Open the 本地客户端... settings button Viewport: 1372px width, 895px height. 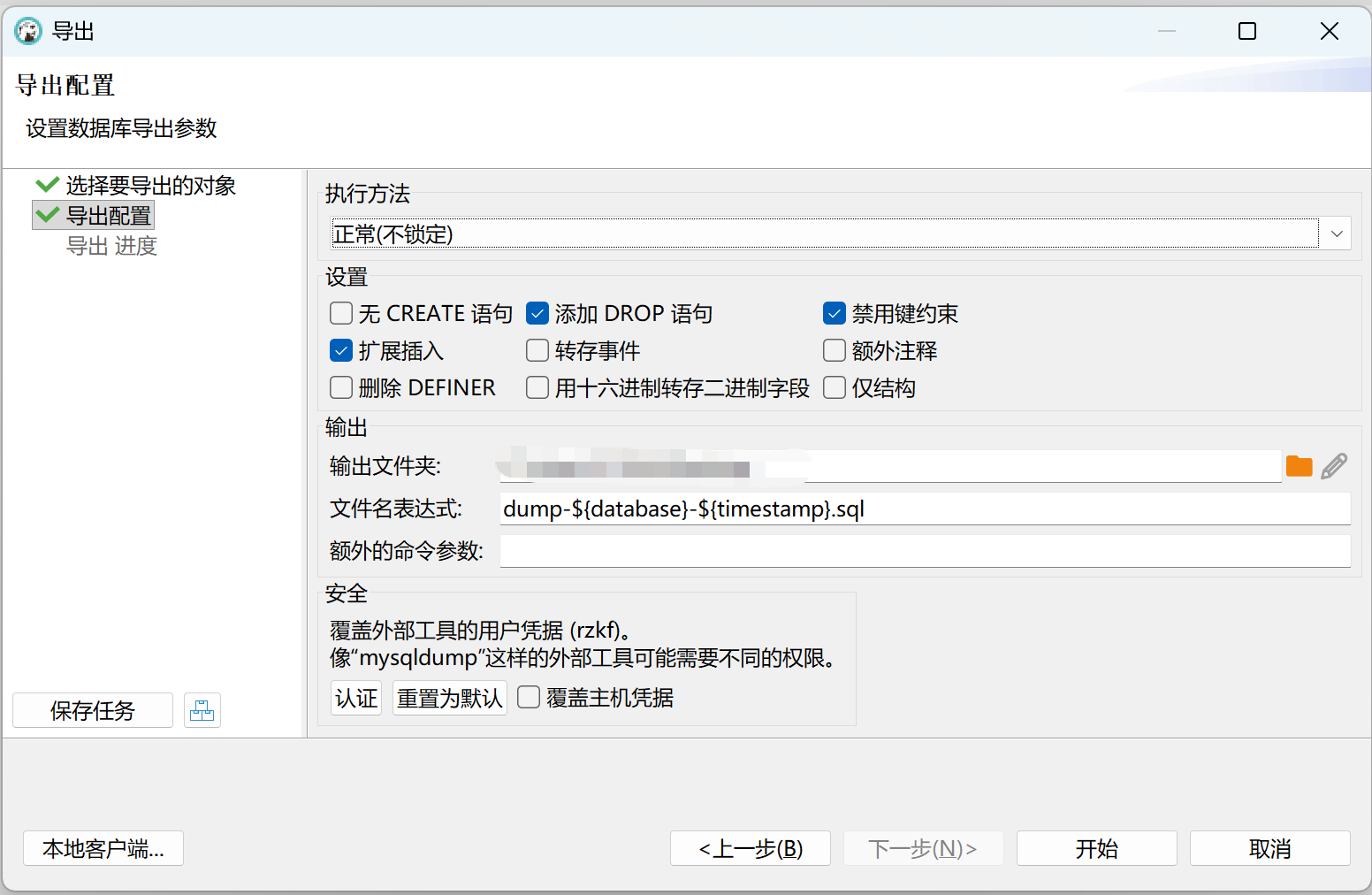103,848
